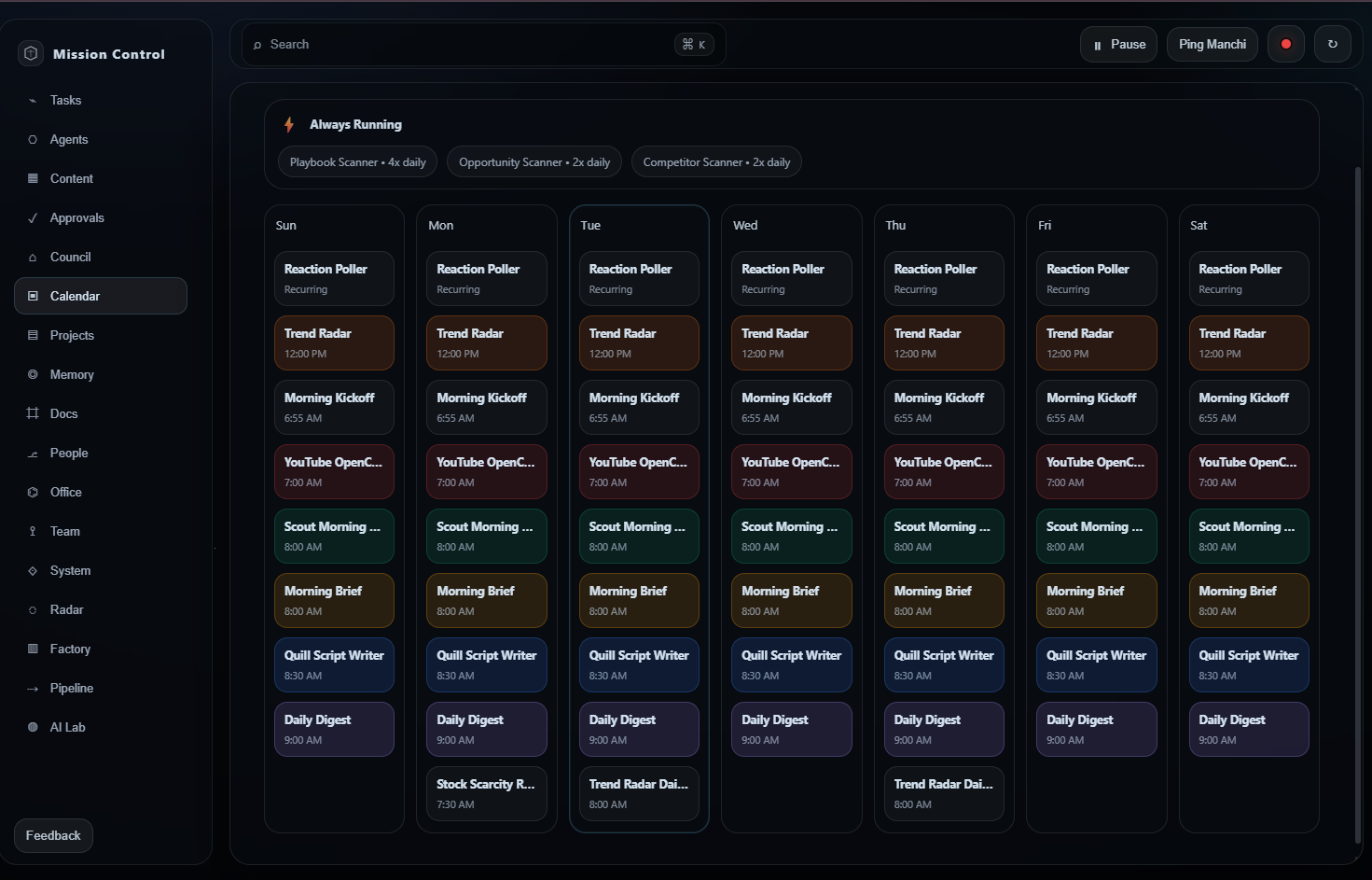Select the Playbook Scanner 4x daily chip

[x=357, y=161]
